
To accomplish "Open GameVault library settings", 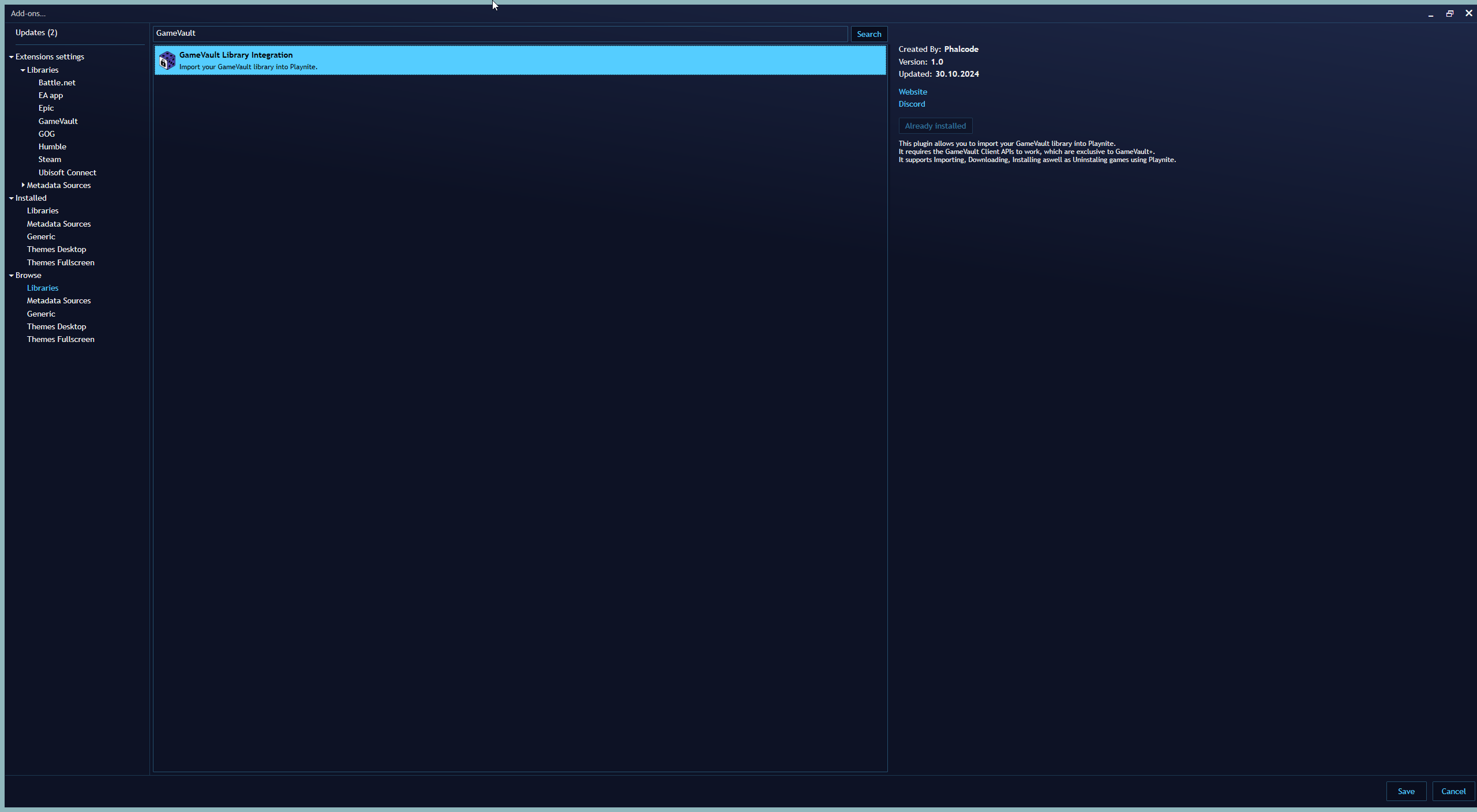I will point(58,121).
